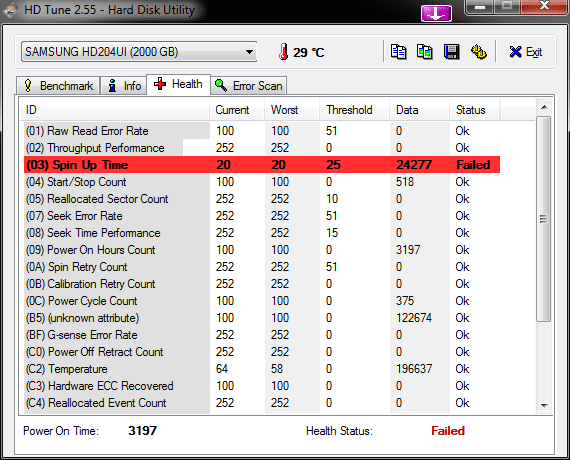This screenshot has height=460, width=570.
Task: Select the Hardware ECC Recovered row
Action: 262,386
